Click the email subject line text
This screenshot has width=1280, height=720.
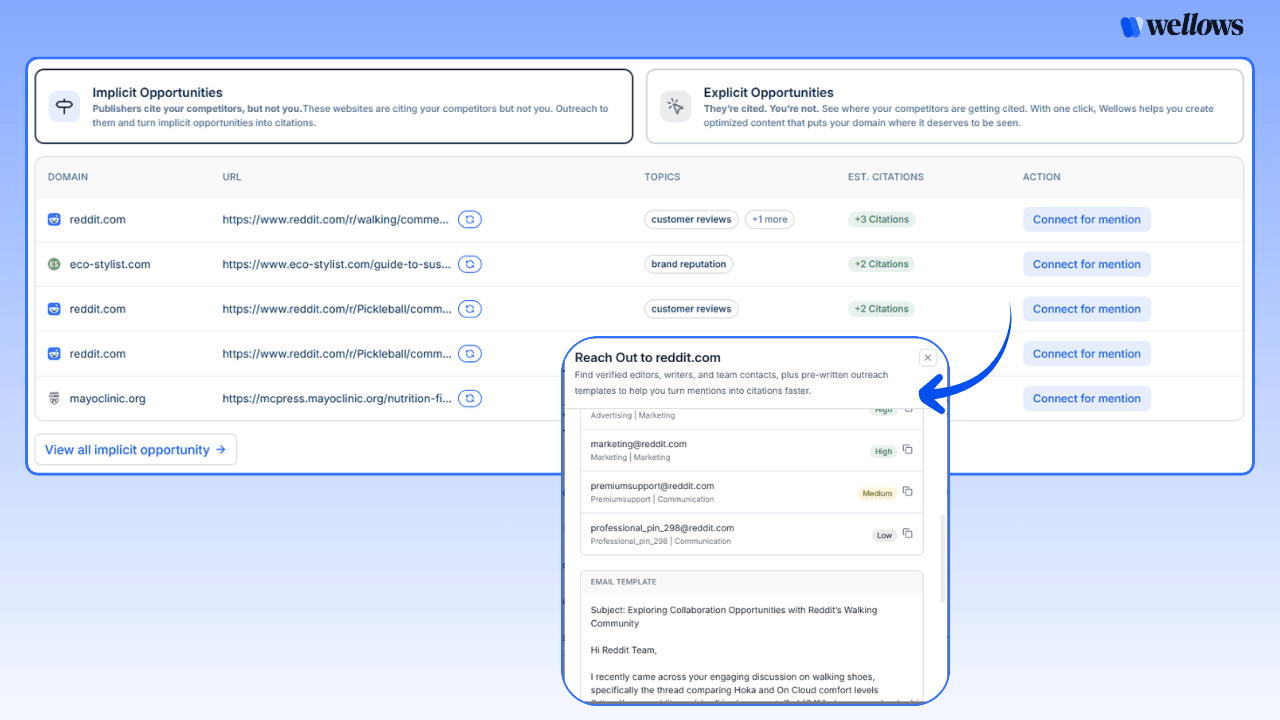[734, 616]
